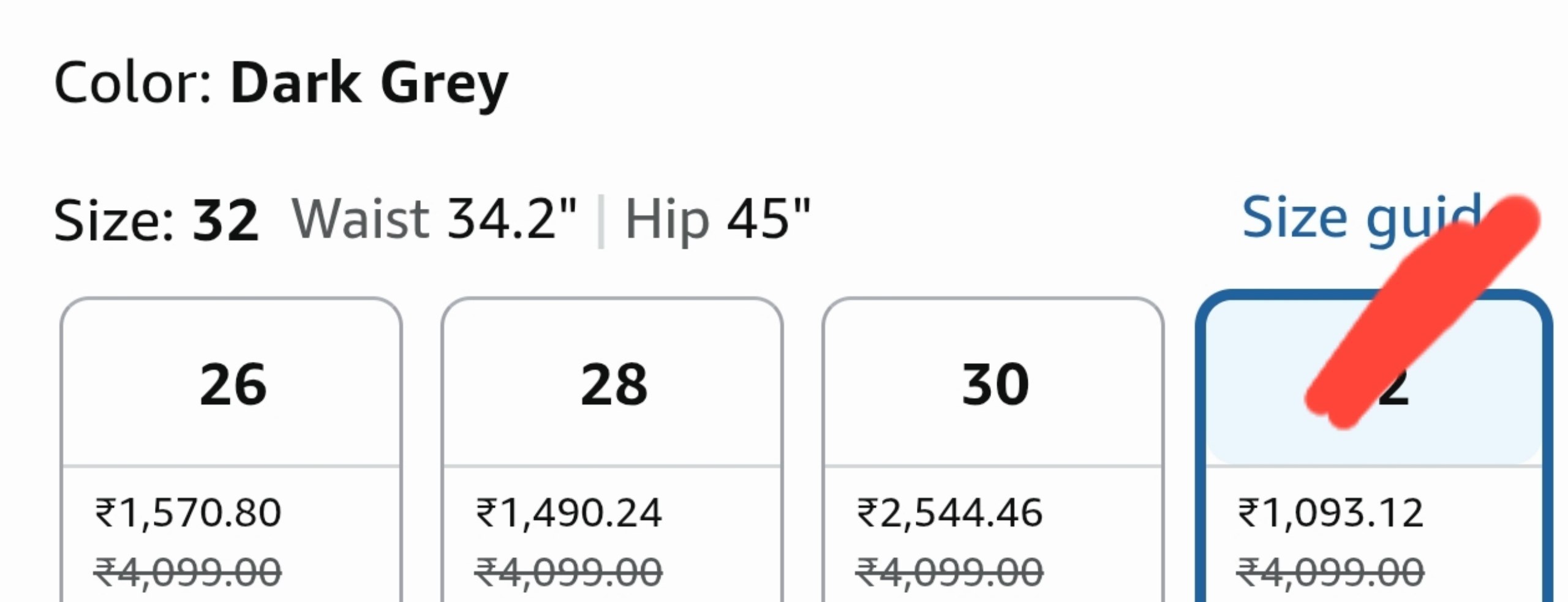This screenshot has height=602, width=1568.
Task: Click the Size: 32 label
Action: click(156, 220)
